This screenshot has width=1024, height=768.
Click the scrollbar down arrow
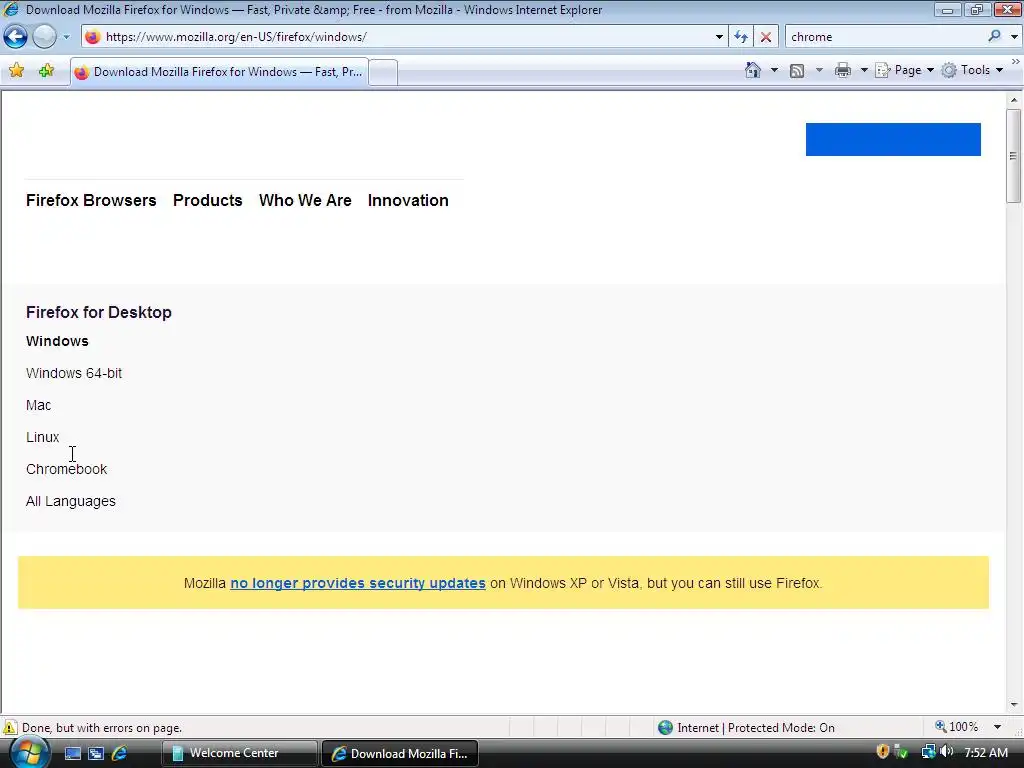(x=1014, y=705)
